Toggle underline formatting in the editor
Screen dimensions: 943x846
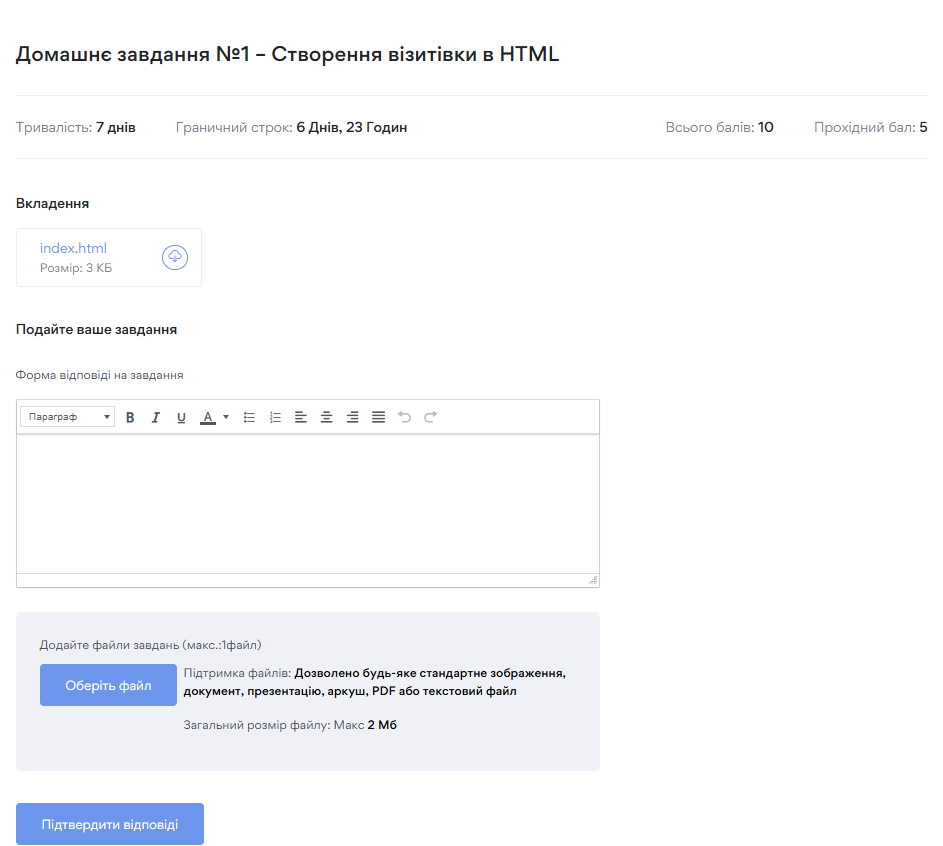point(181,417)
